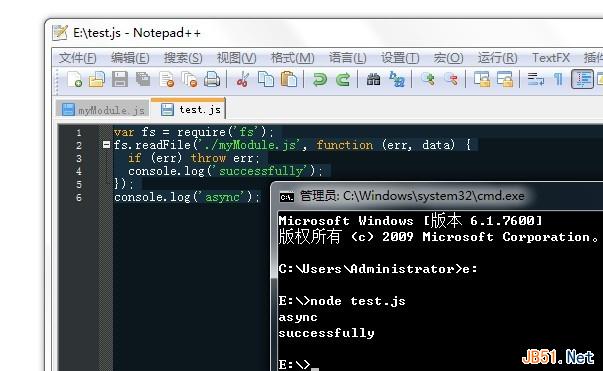Redo the edit with green arrow
Viewport: 603px width, 371px height.
(343, 80)
